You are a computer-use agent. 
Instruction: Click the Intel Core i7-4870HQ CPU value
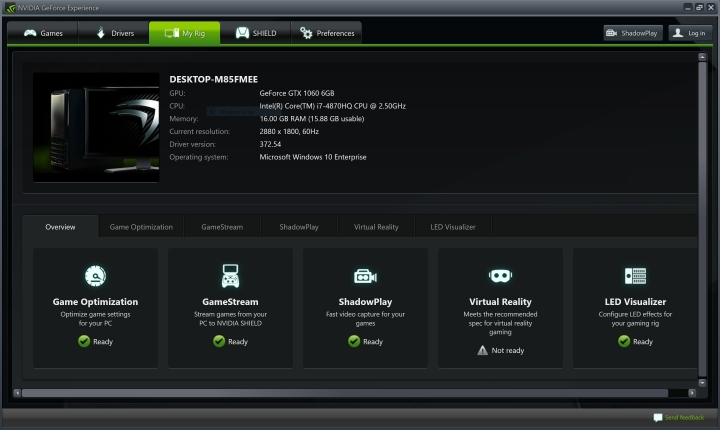332,106
